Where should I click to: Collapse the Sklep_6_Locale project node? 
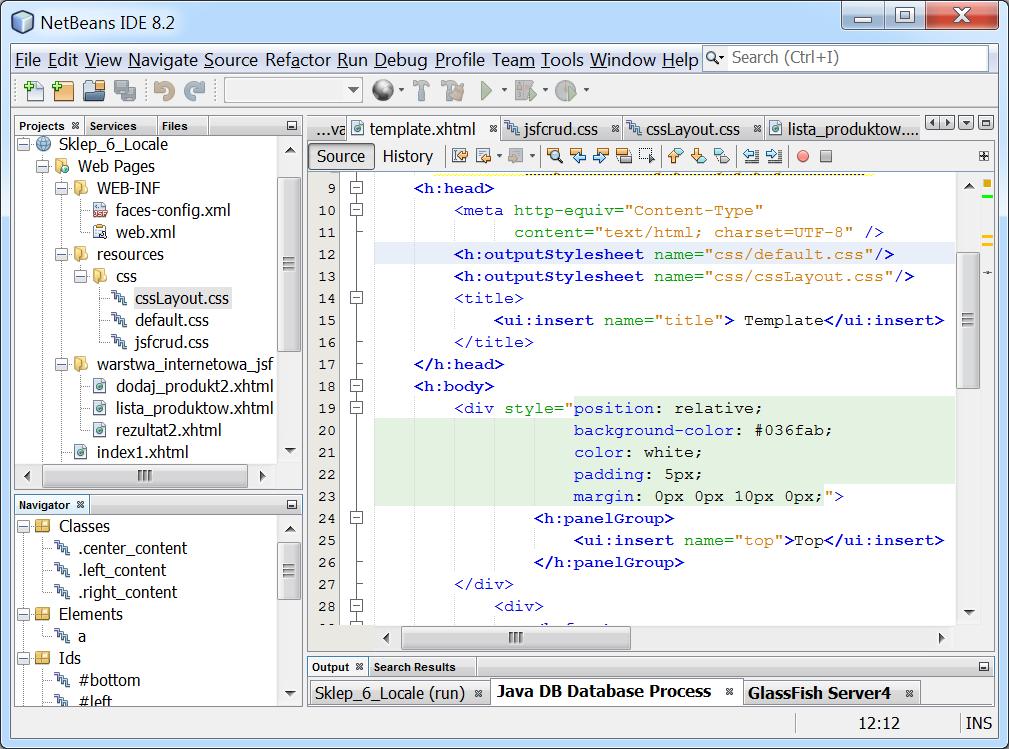click(x=24, y=144)
